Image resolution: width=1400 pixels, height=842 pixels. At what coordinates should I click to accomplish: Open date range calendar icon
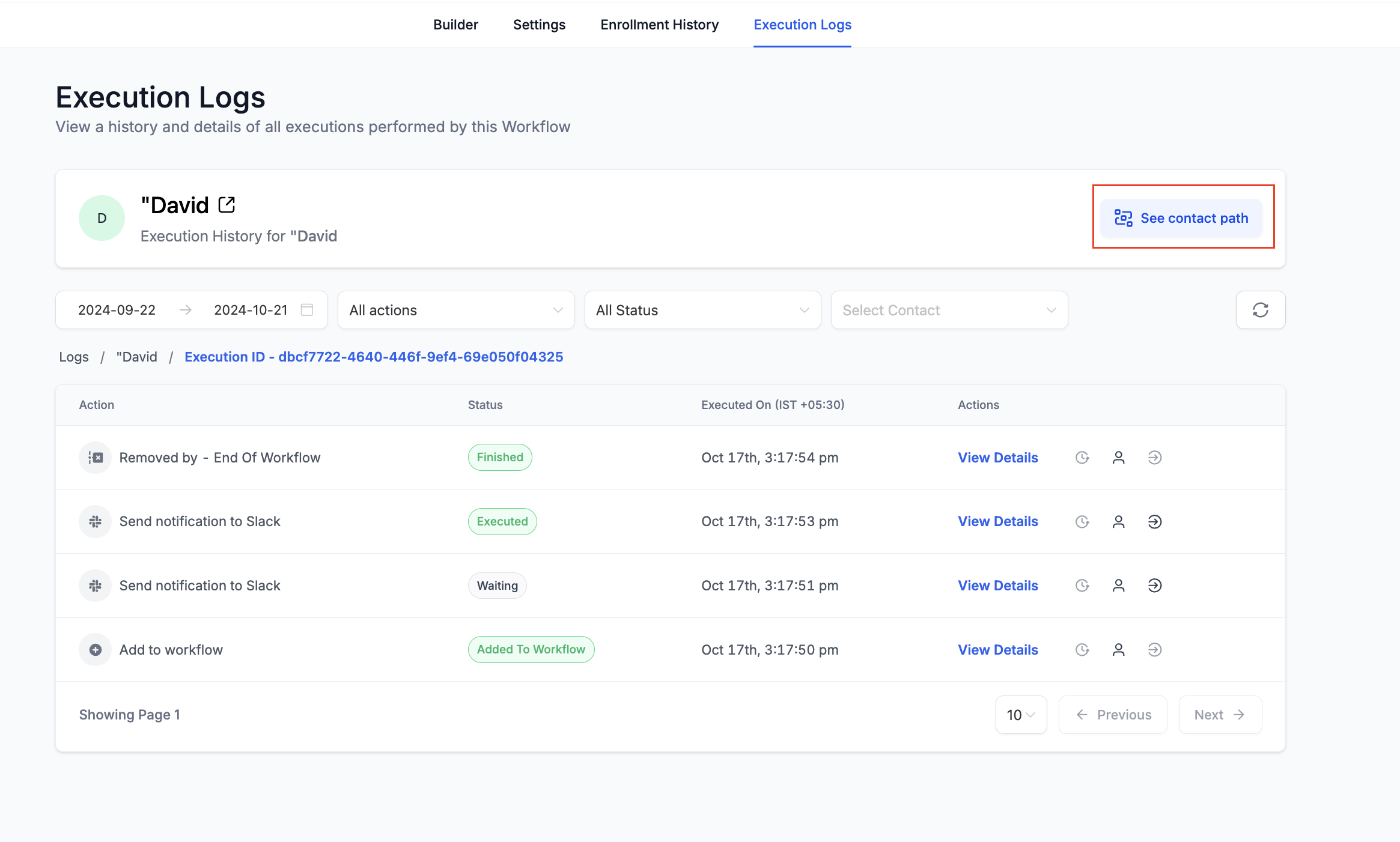(307, 310)
